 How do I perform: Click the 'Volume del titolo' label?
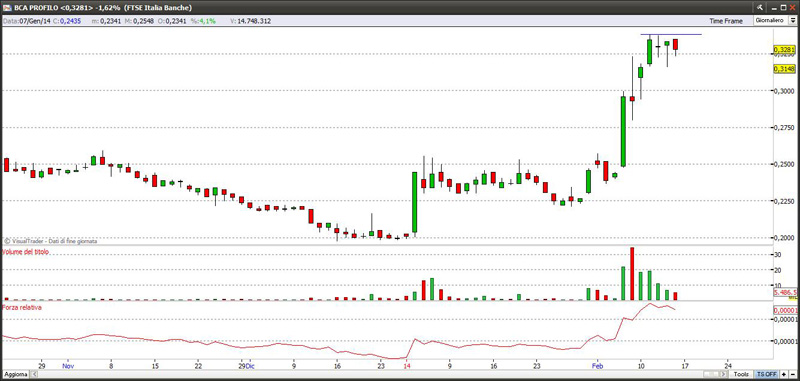tap(26, 252)
